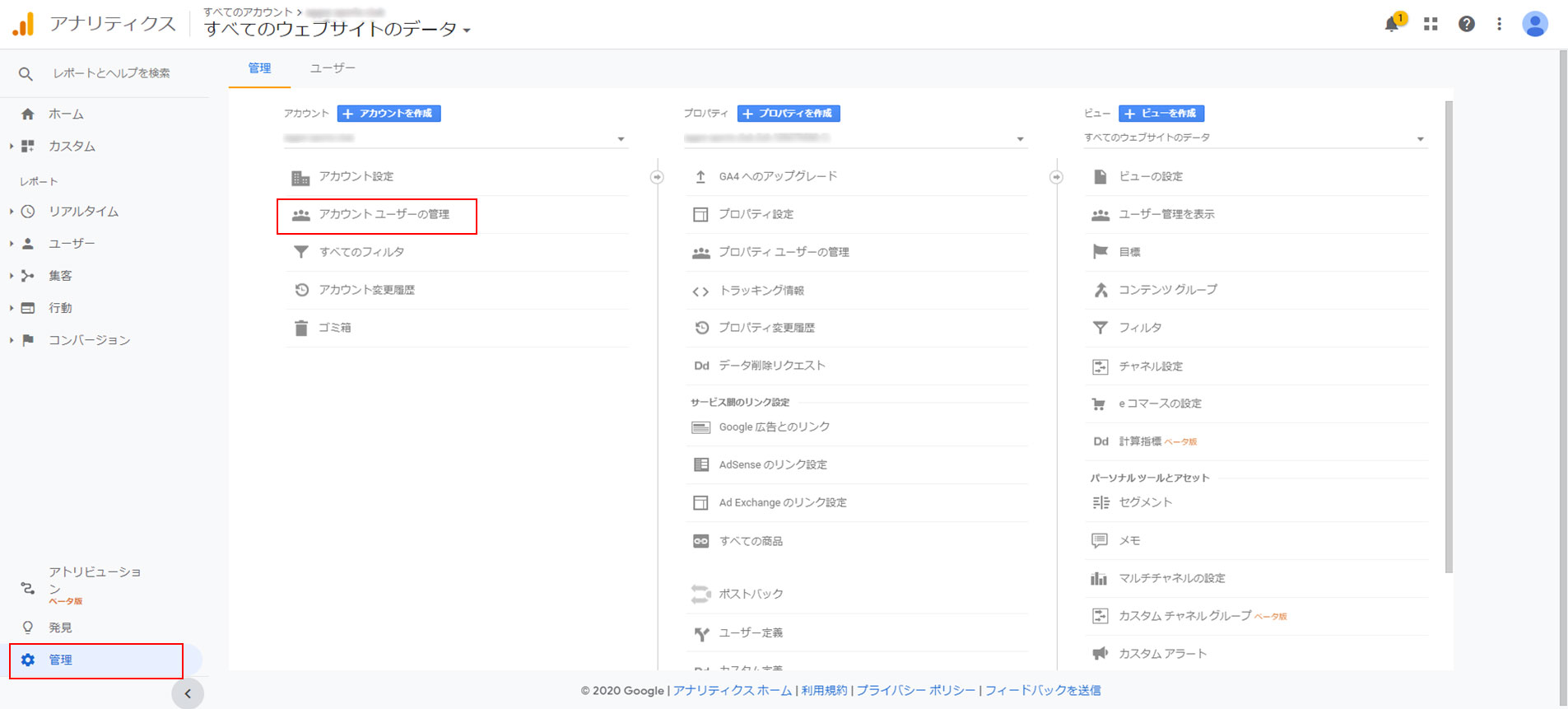
Task: Switch to the ユーザー tab
Action: (x=333, y=68)
